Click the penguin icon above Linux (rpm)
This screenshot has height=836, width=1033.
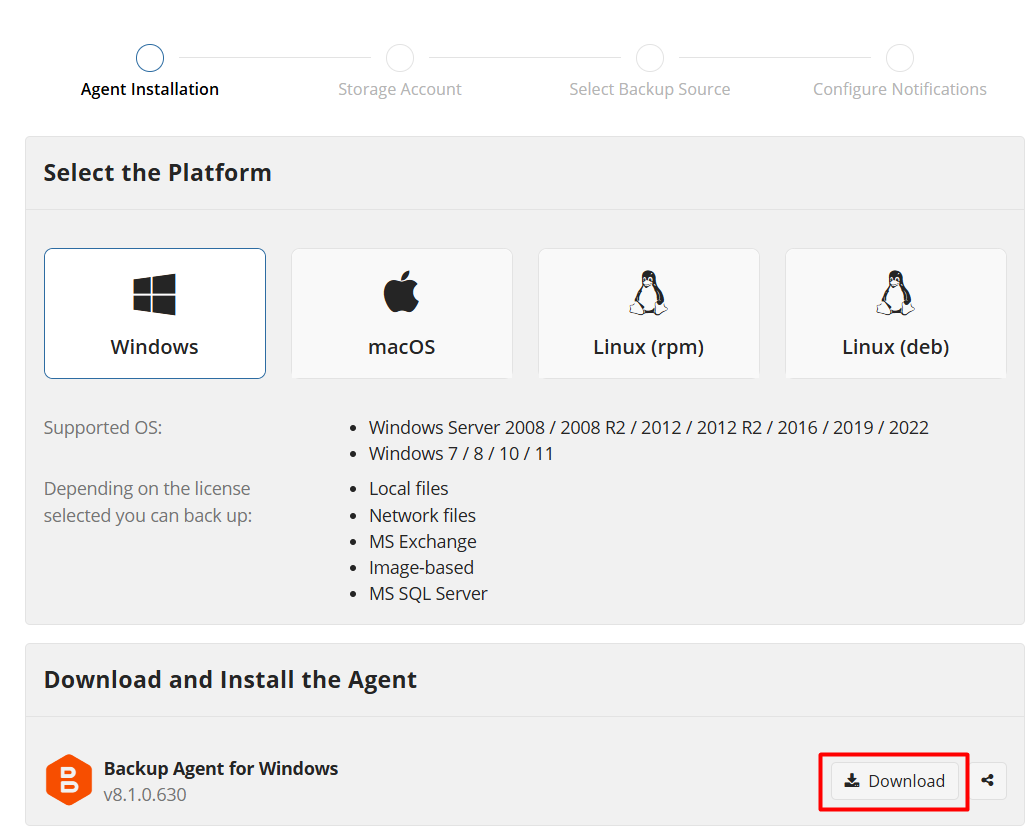tap(648, 293)
